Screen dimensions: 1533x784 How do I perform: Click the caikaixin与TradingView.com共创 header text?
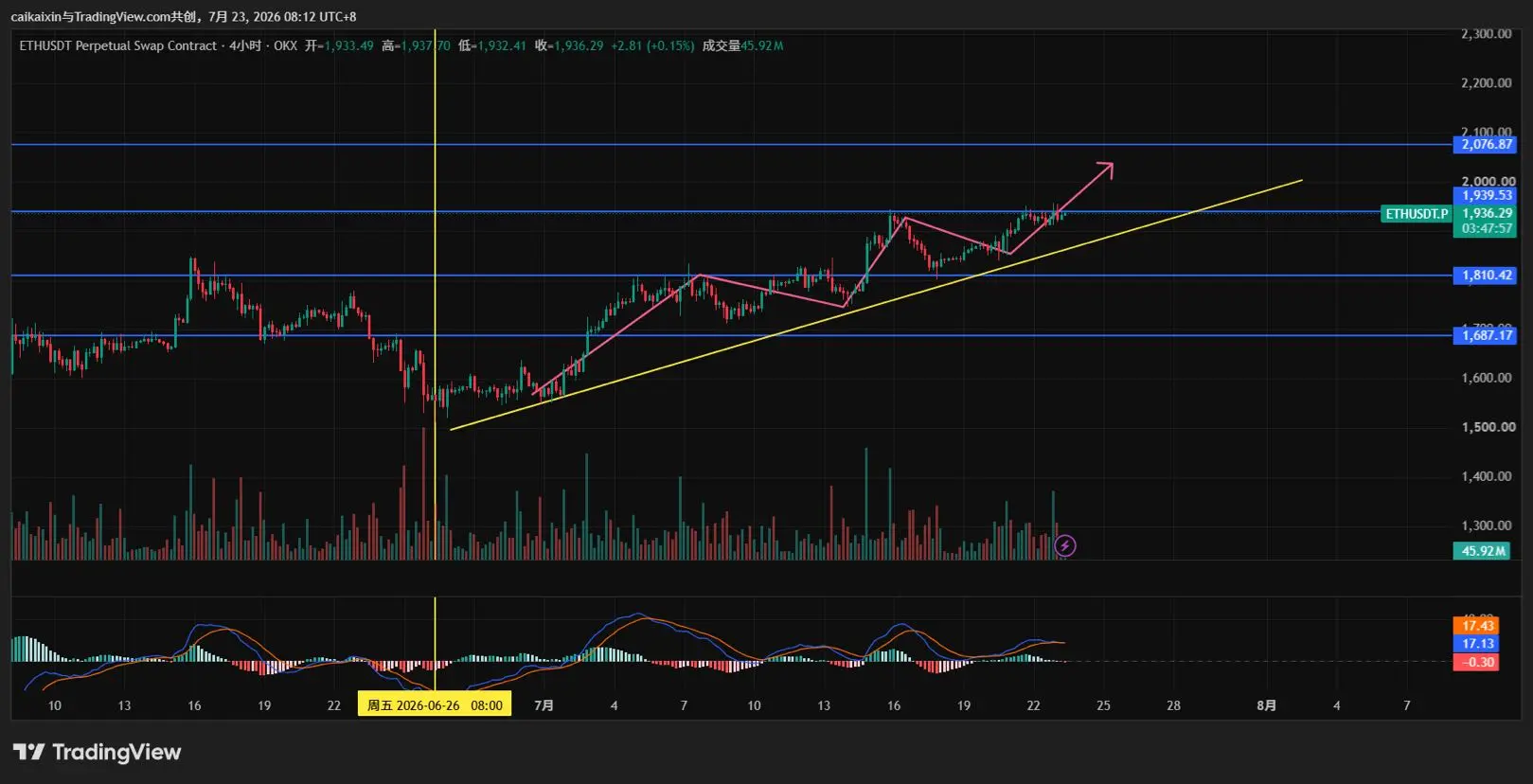pyautogui.click(x=105, y=17)
